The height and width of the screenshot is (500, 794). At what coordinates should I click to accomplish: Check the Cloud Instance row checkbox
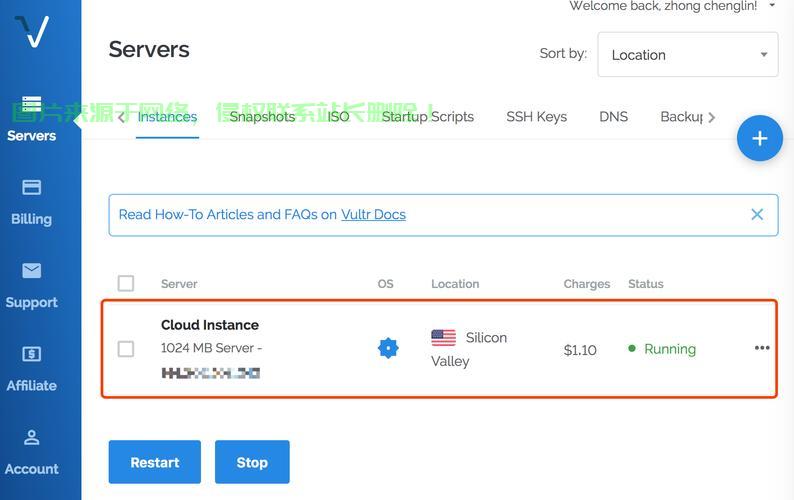tap(126, 349)
